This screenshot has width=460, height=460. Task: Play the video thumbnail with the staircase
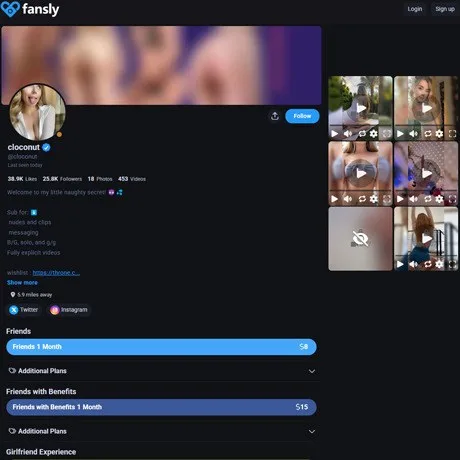426,238
